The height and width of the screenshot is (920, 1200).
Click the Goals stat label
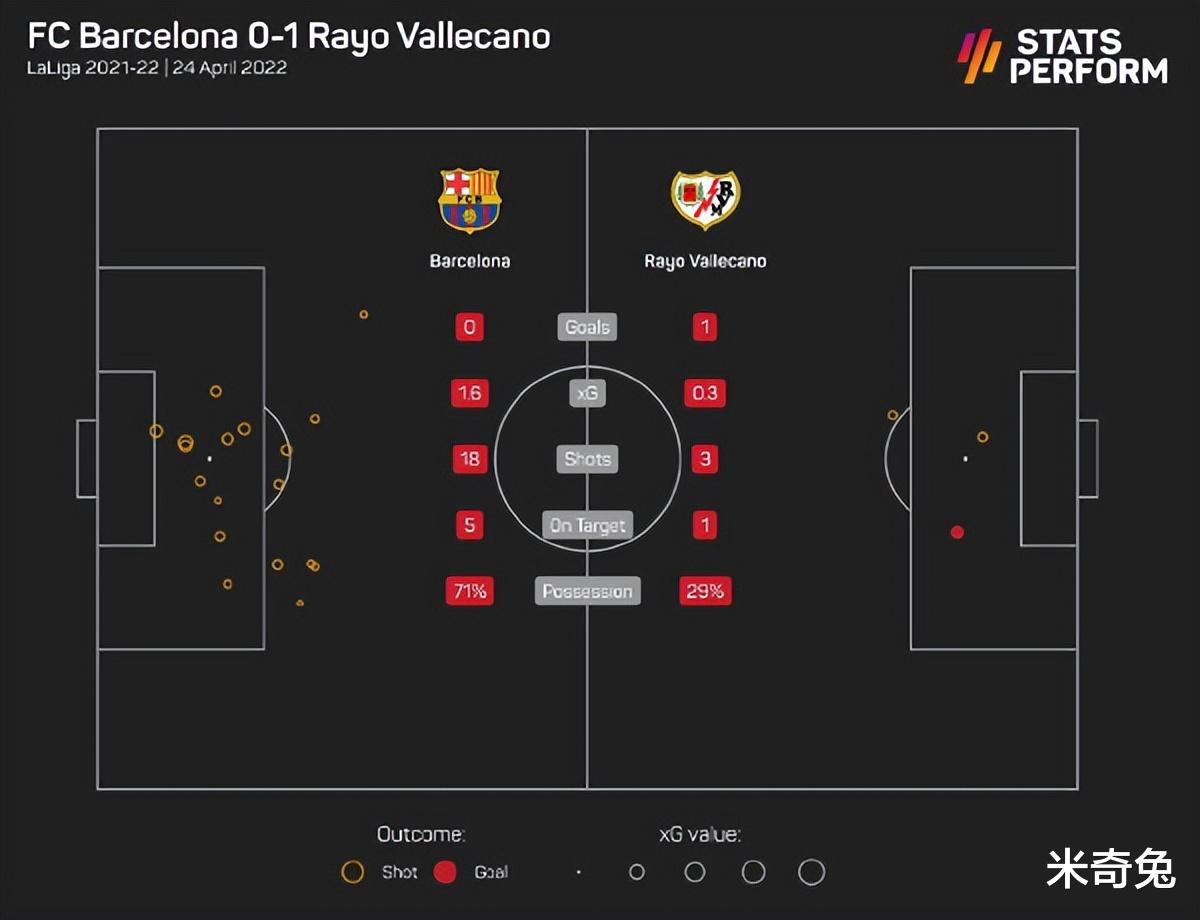587,327
